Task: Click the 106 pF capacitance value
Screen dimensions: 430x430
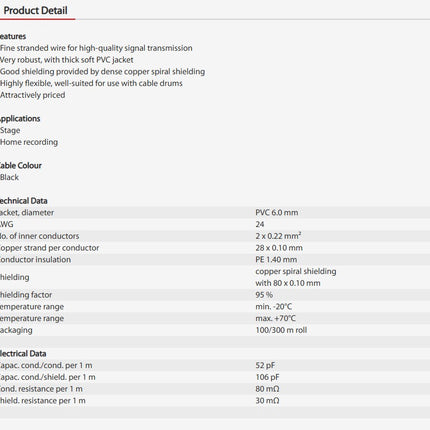Action: (x=267, y=377)
